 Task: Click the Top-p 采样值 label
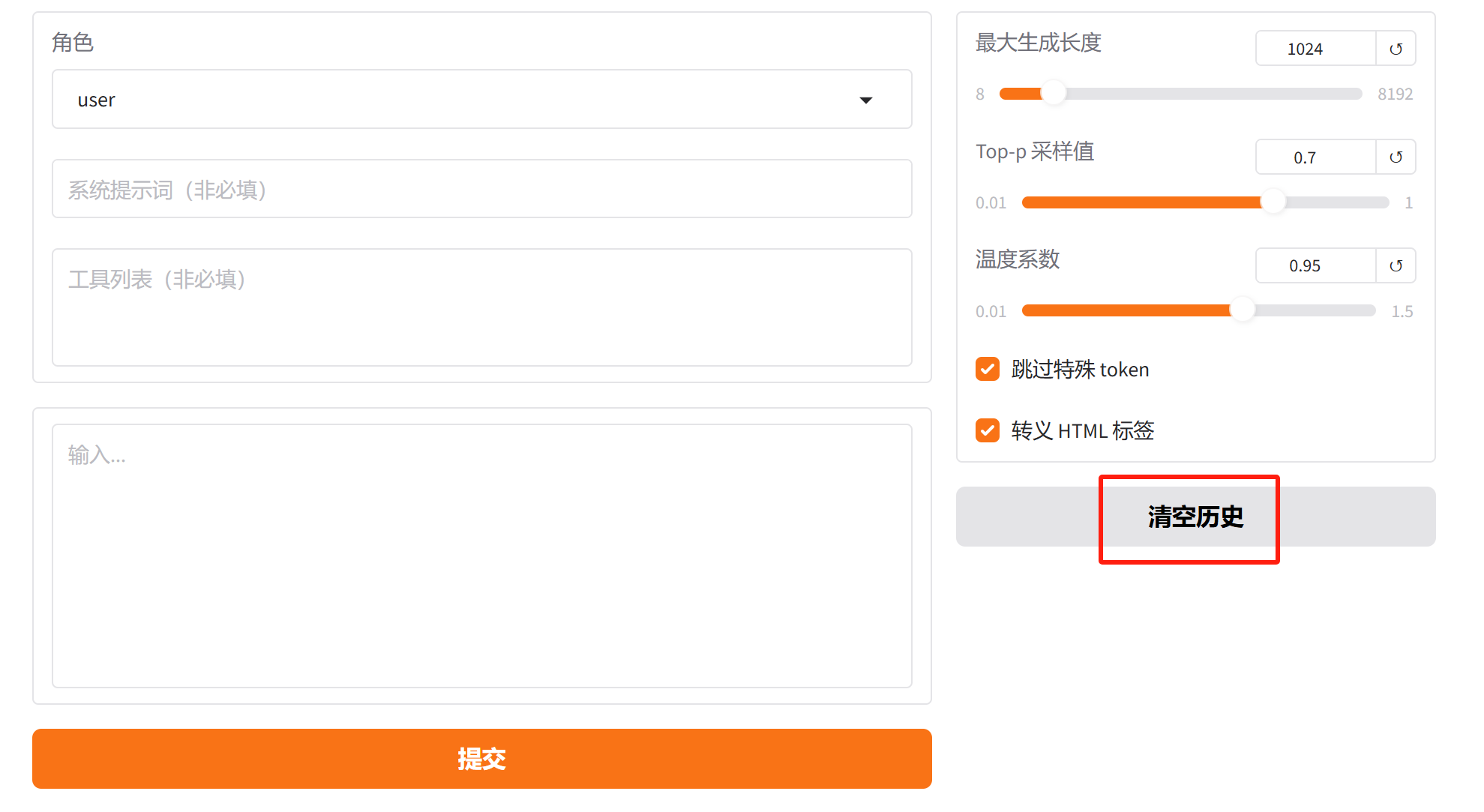point(1035,151)
